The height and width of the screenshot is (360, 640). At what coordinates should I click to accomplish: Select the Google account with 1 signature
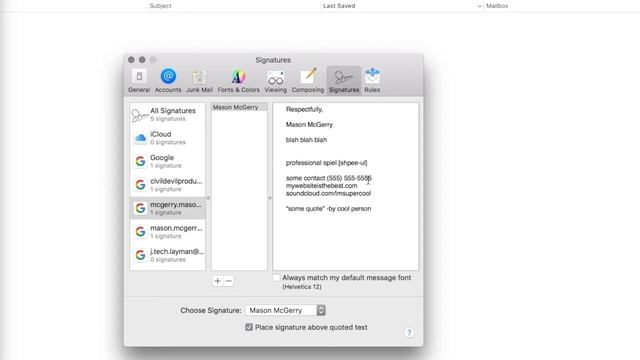coord(168,161)
